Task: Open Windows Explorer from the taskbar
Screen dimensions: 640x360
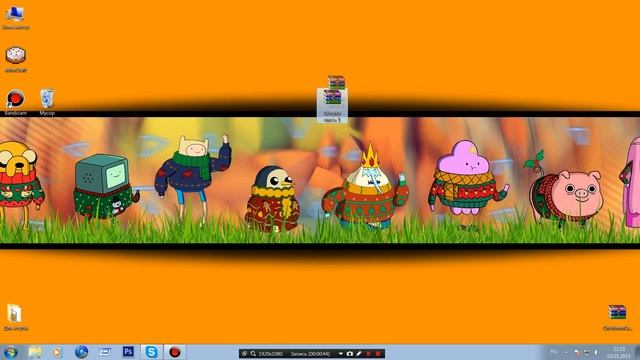Action: [35, 352]
